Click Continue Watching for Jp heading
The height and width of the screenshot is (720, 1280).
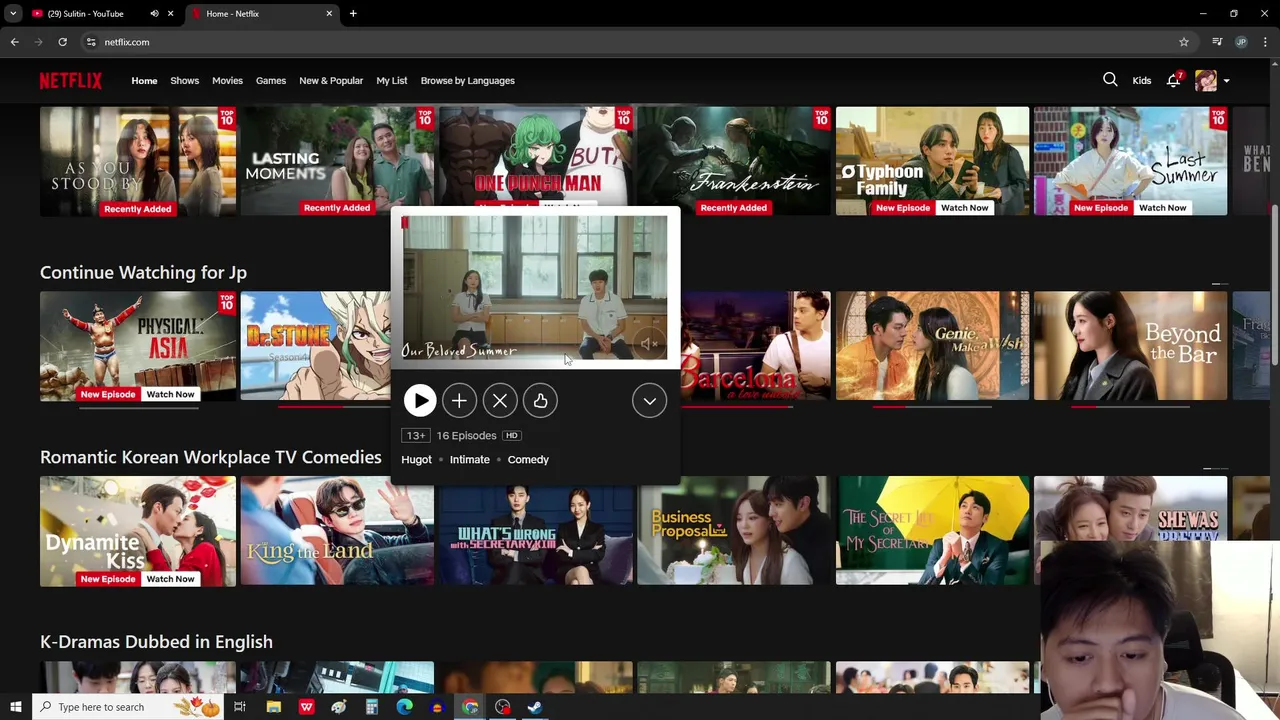pos(143,272)
